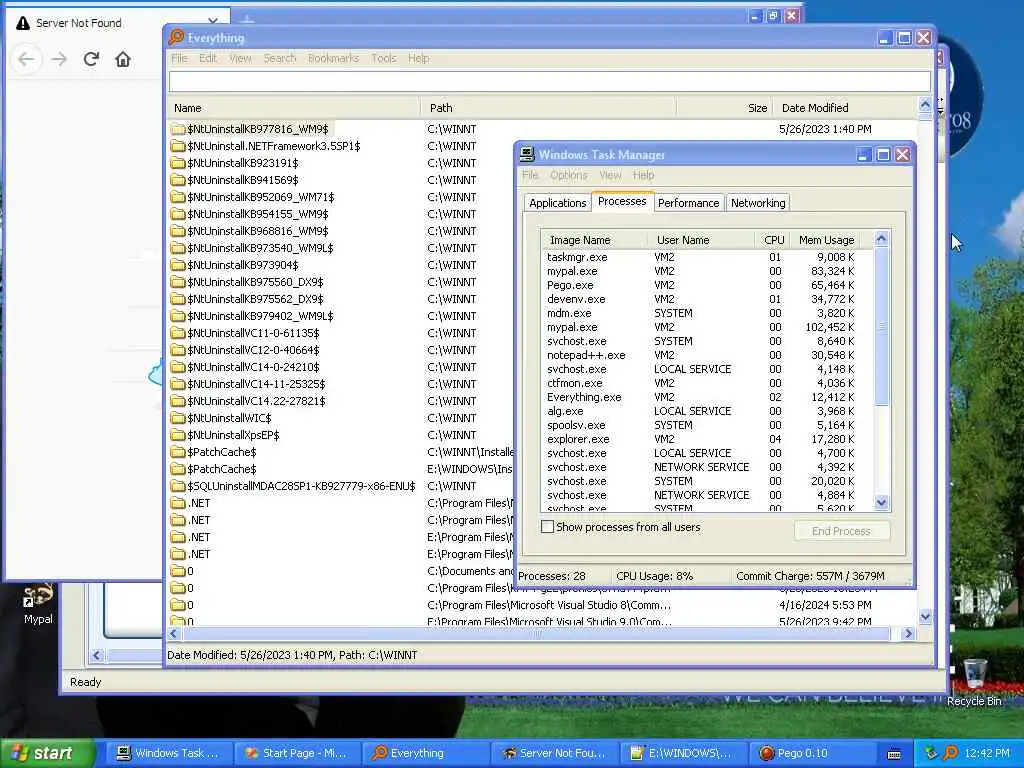Viewport: 1024px width, 768px height.
Task: Sort processes by CPU column
Action: tap(773, 240)
